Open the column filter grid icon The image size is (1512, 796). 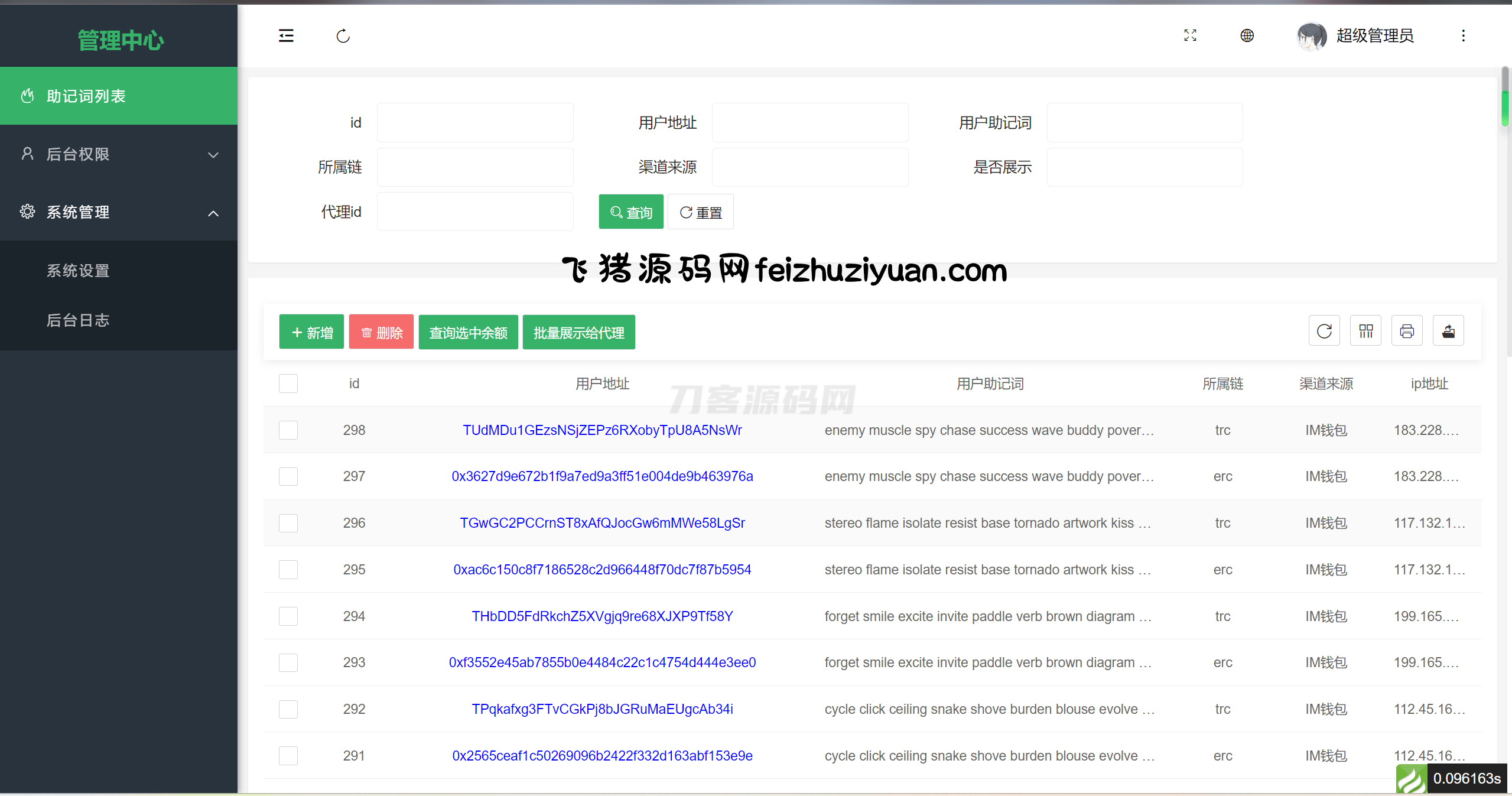(x=1365, y=331)
